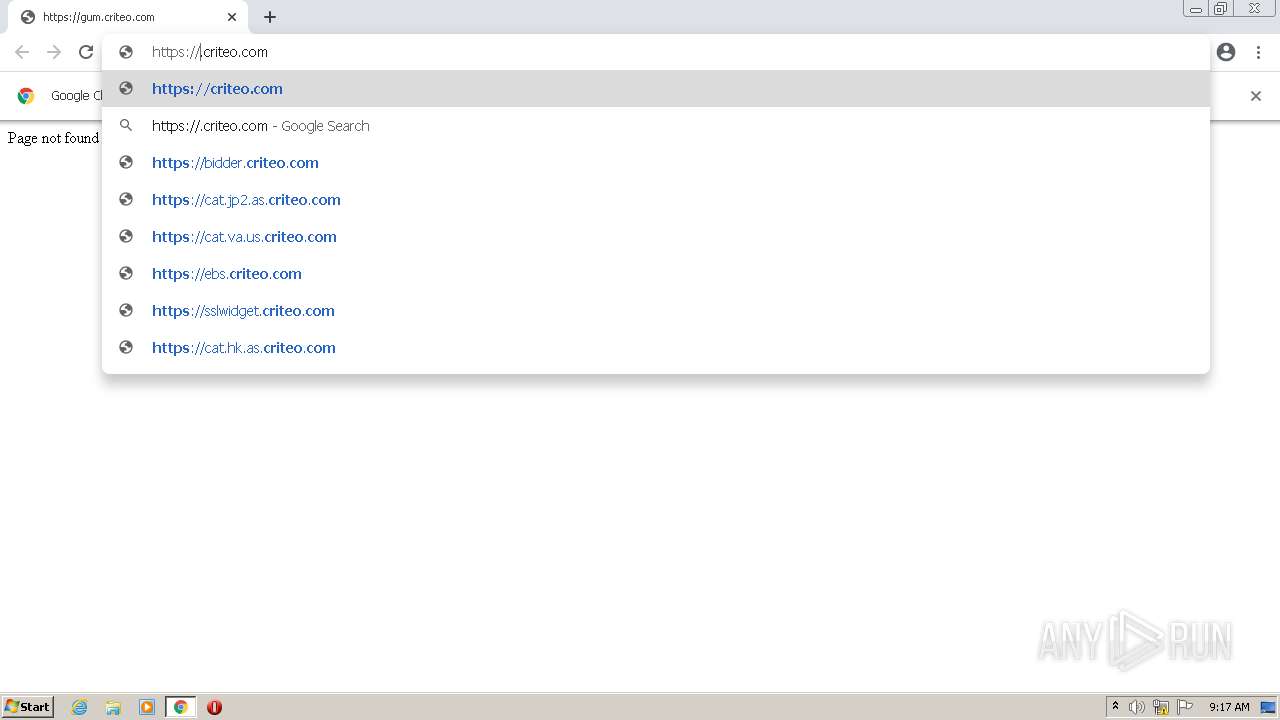The width and height of the screenshot is (1280, 720).
Task: Click the globe icon beside bidder.criteo.com
Action: [x=126, y=162]
